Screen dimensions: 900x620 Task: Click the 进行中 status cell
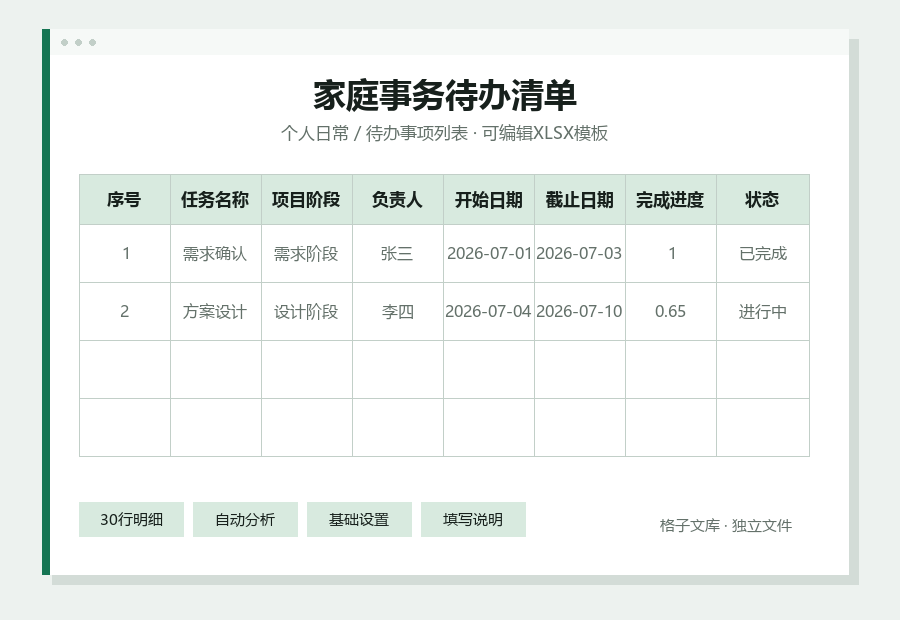(x=763, y=312)
